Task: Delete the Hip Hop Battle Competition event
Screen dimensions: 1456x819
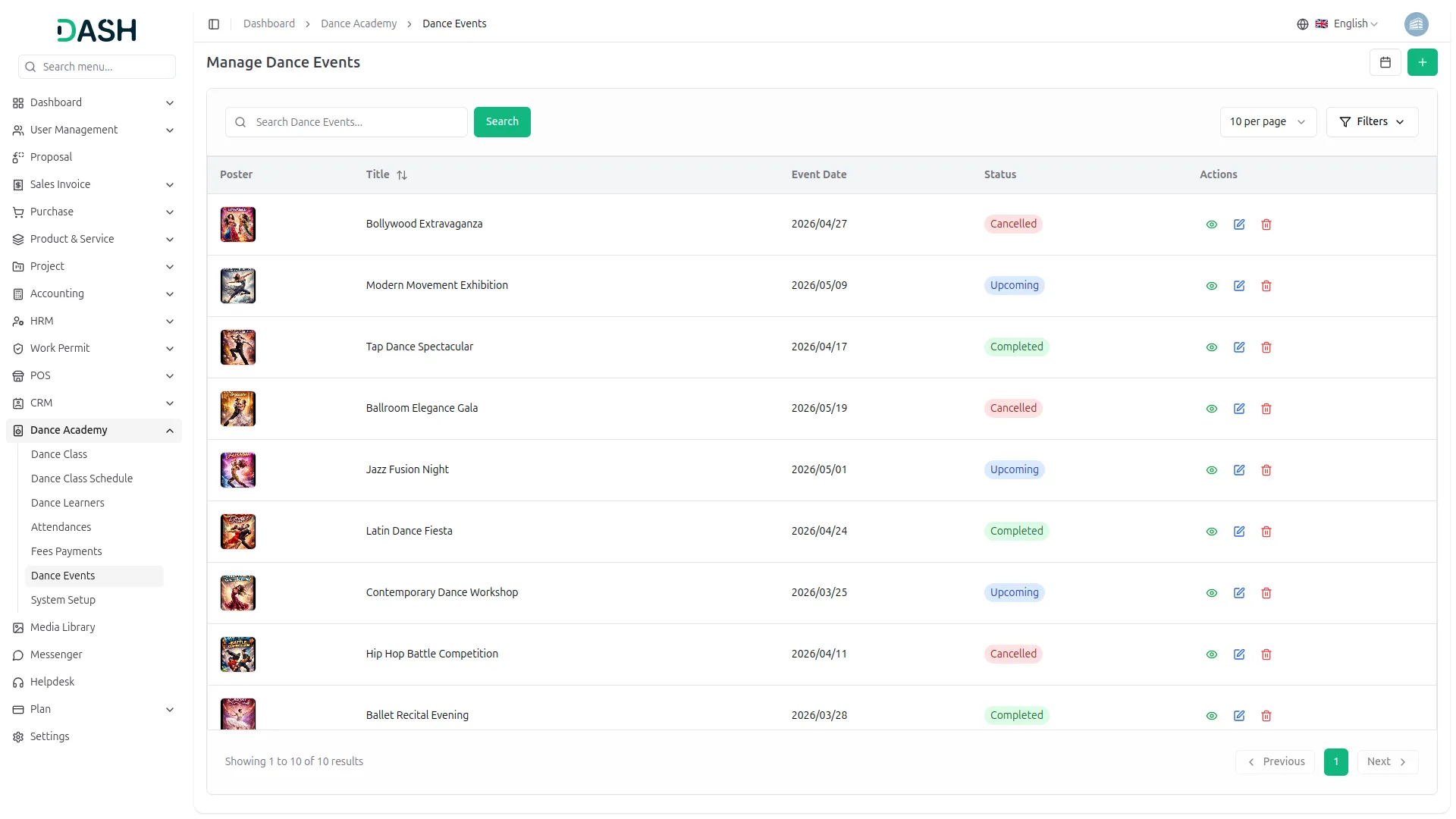Action: 1266,654
